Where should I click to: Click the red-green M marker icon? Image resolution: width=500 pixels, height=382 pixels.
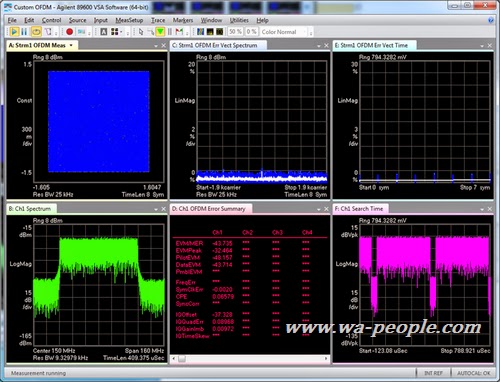tap(179, 32)
